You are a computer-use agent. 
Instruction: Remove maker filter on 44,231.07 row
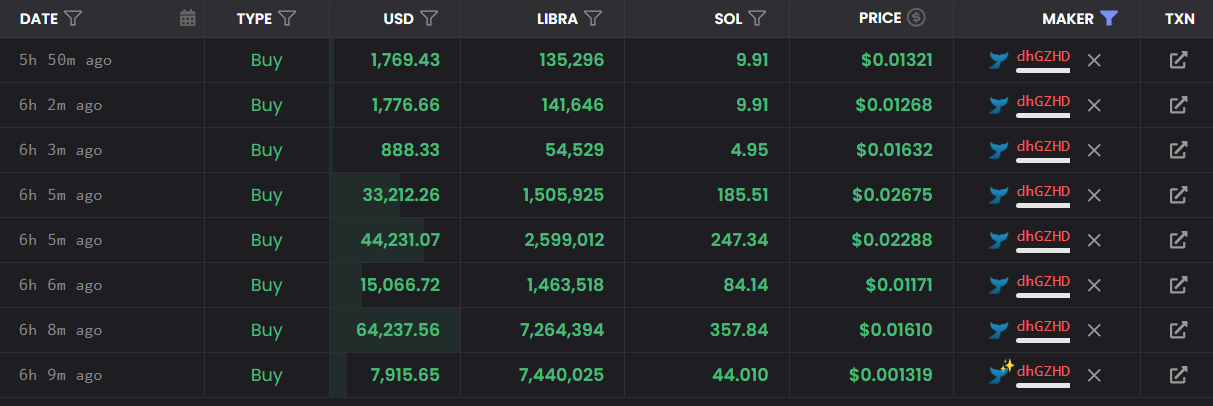click(1094, 240)
